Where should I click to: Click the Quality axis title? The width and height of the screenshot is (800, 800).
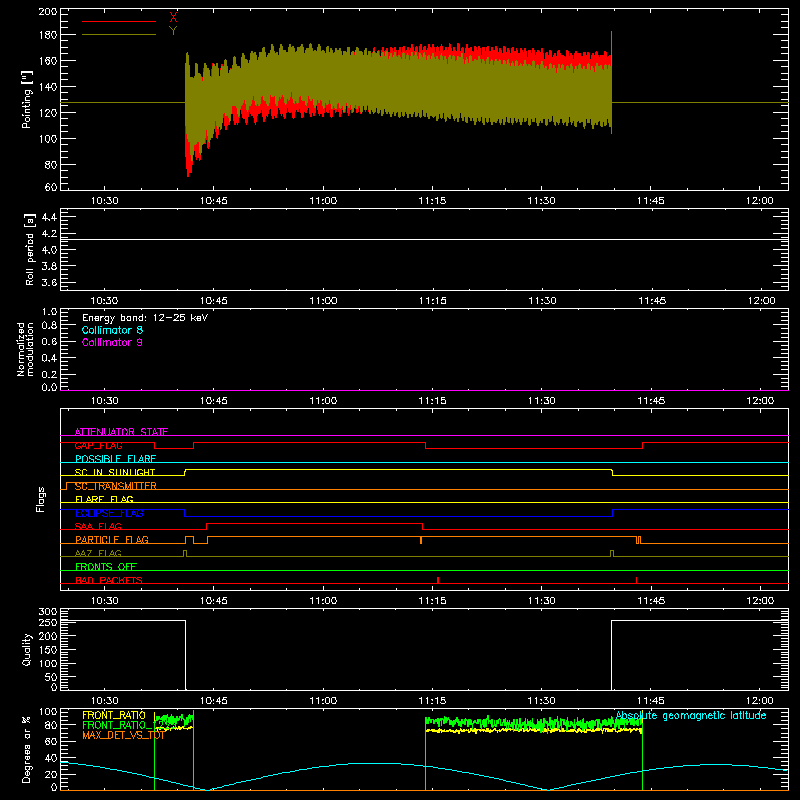pyautogui.click(x=27, y=649)
